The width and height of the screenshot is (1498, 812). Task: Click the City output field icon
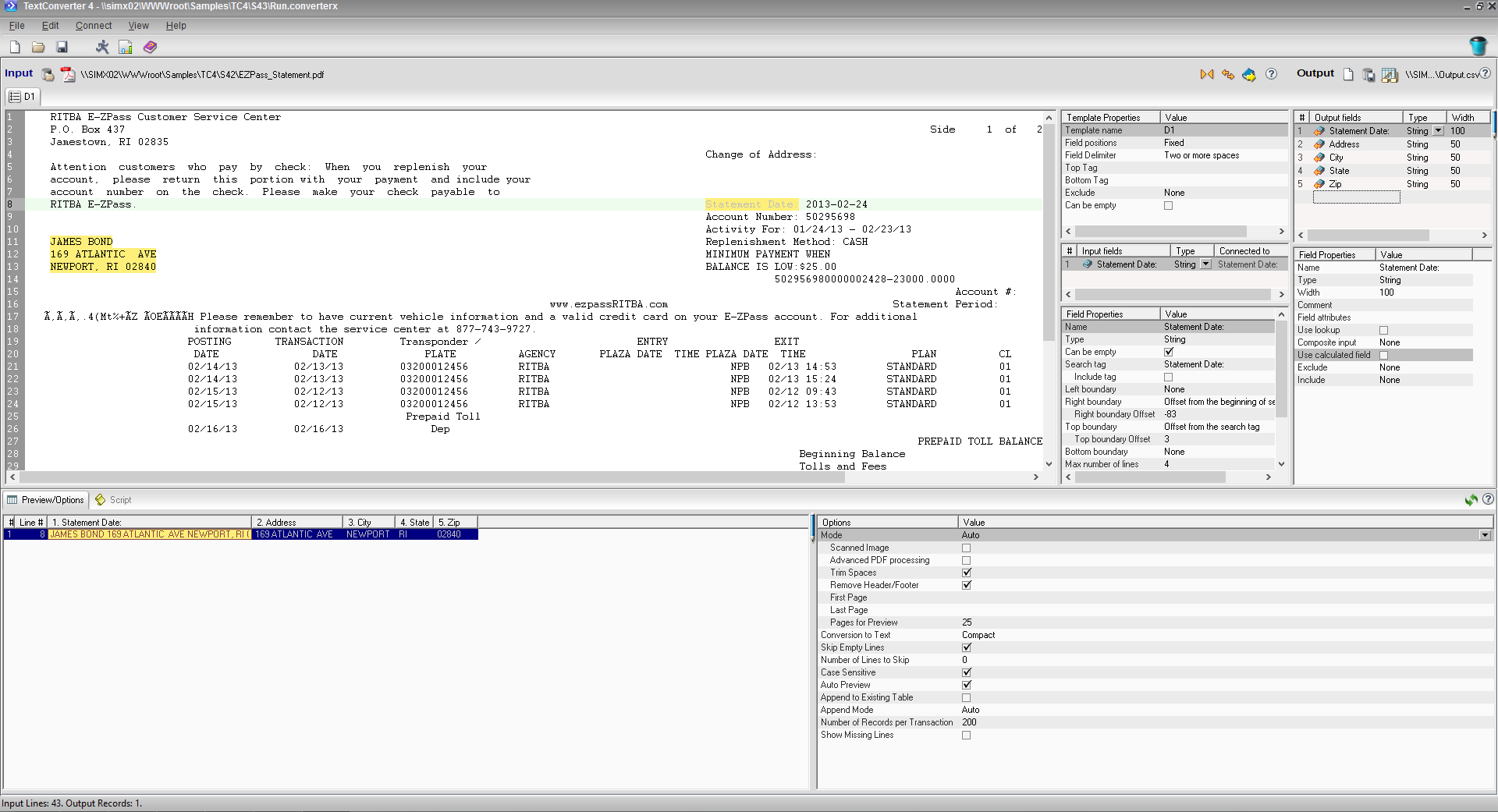tap(1319, 158)
